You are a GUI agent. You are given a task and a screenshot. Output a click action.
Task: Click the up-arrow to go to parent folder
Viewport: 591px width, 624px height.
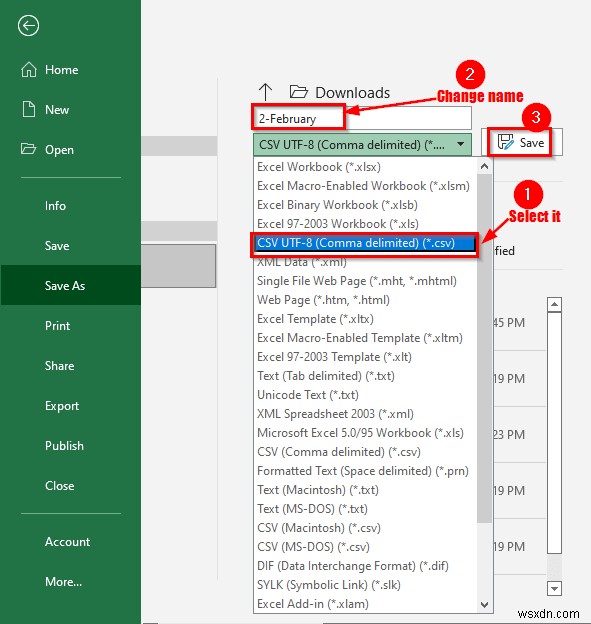coord(265,92)
